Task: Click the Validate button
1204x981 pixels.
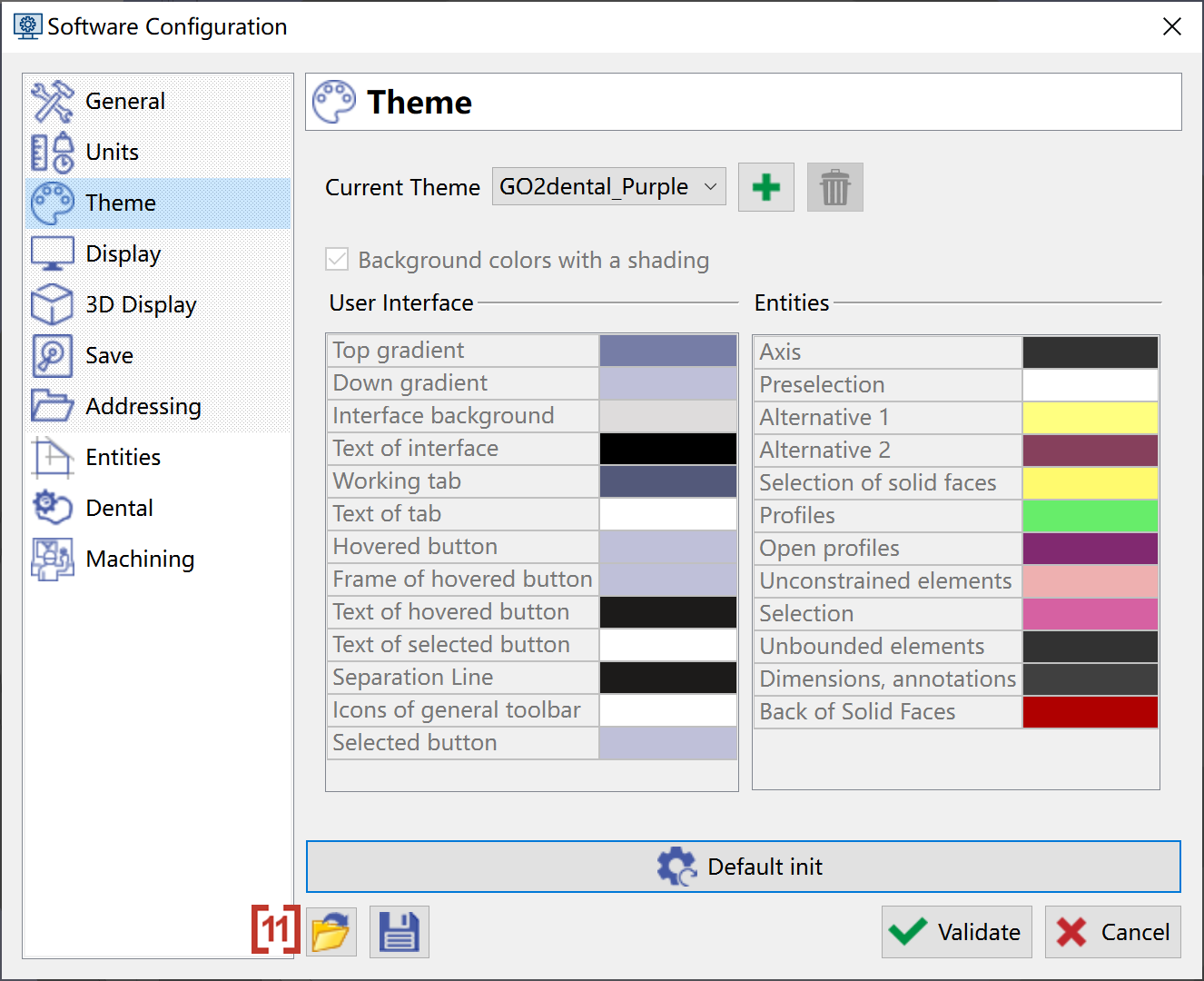Action: (956, 932)
